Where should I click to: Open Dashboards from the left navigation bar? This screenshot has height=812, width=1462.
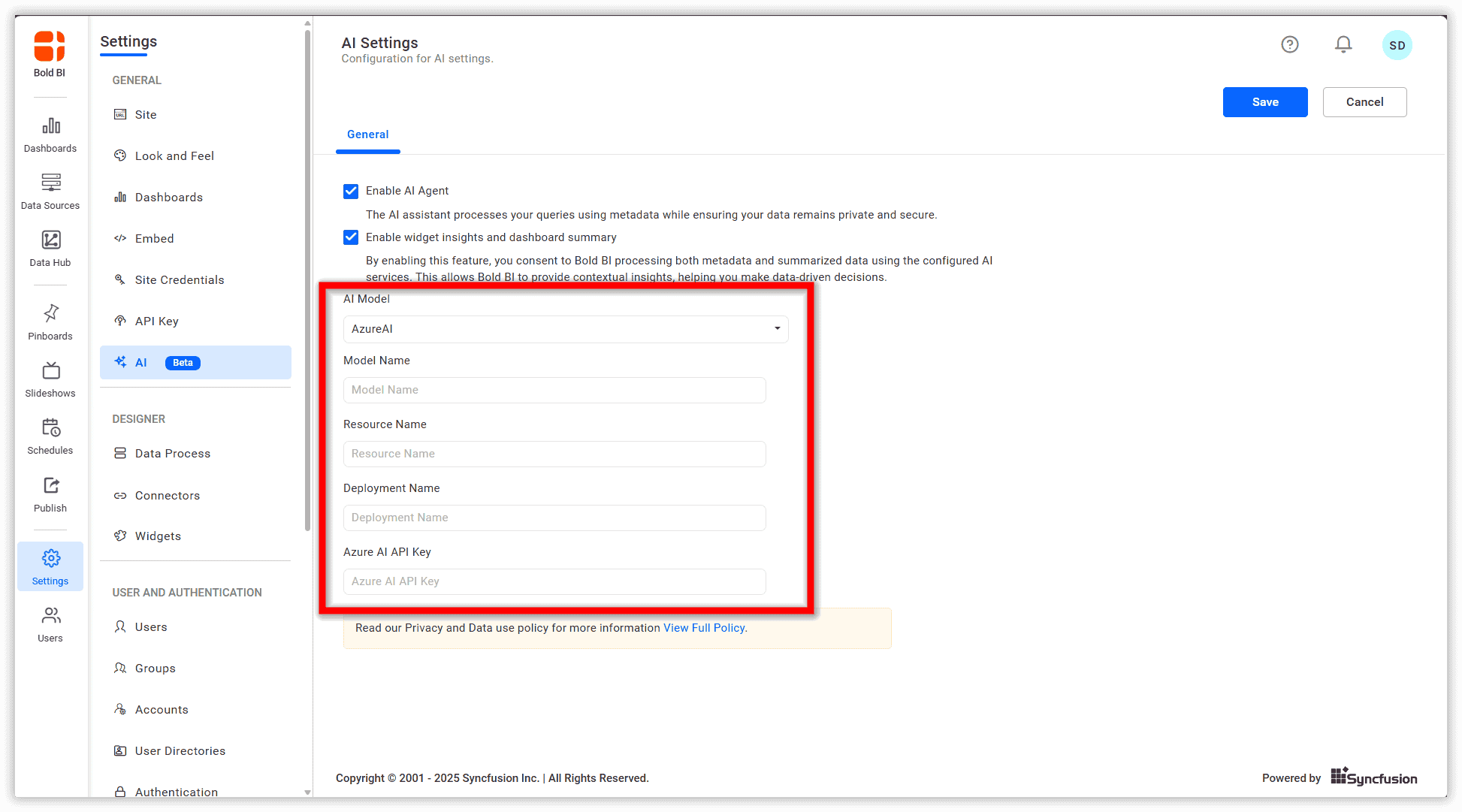click(x=50, y=135)
